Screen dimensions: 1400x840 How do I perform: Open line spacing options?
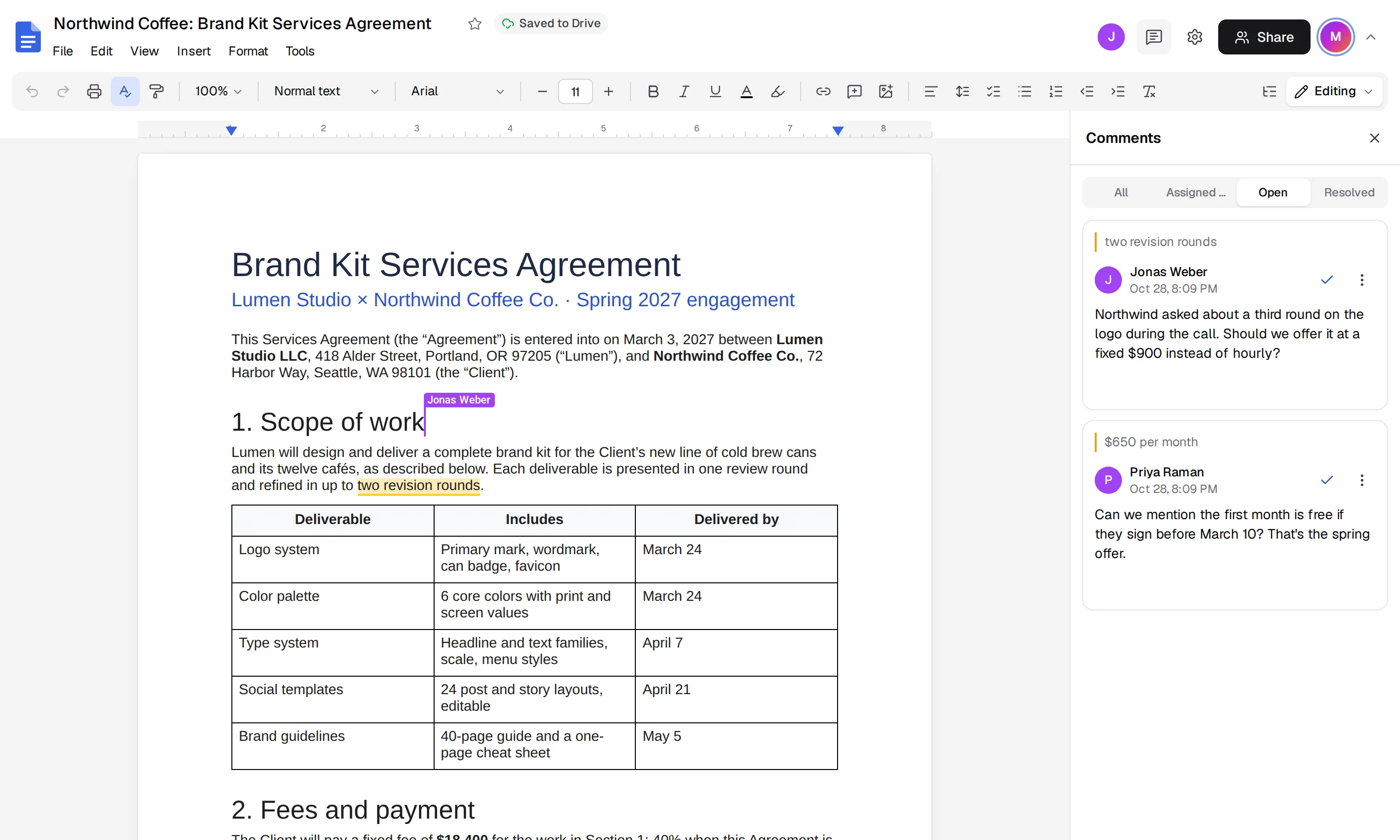962,91
